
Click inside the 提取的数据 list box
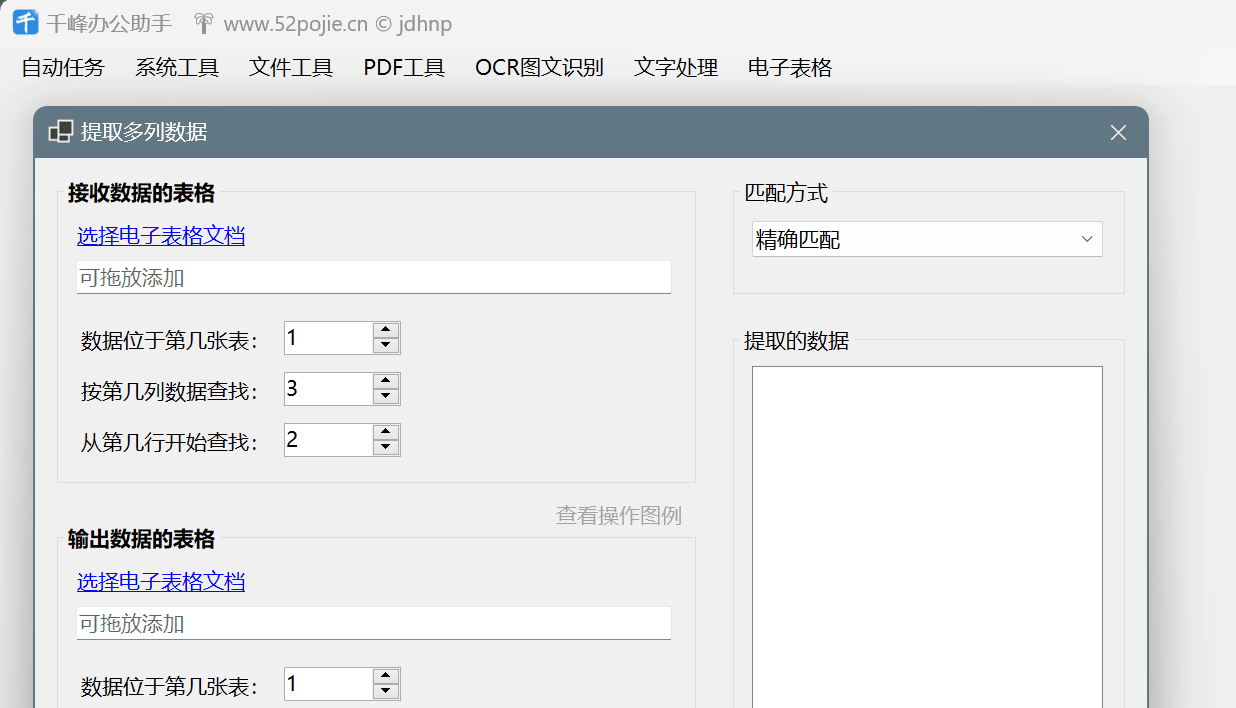coord(927,537)
